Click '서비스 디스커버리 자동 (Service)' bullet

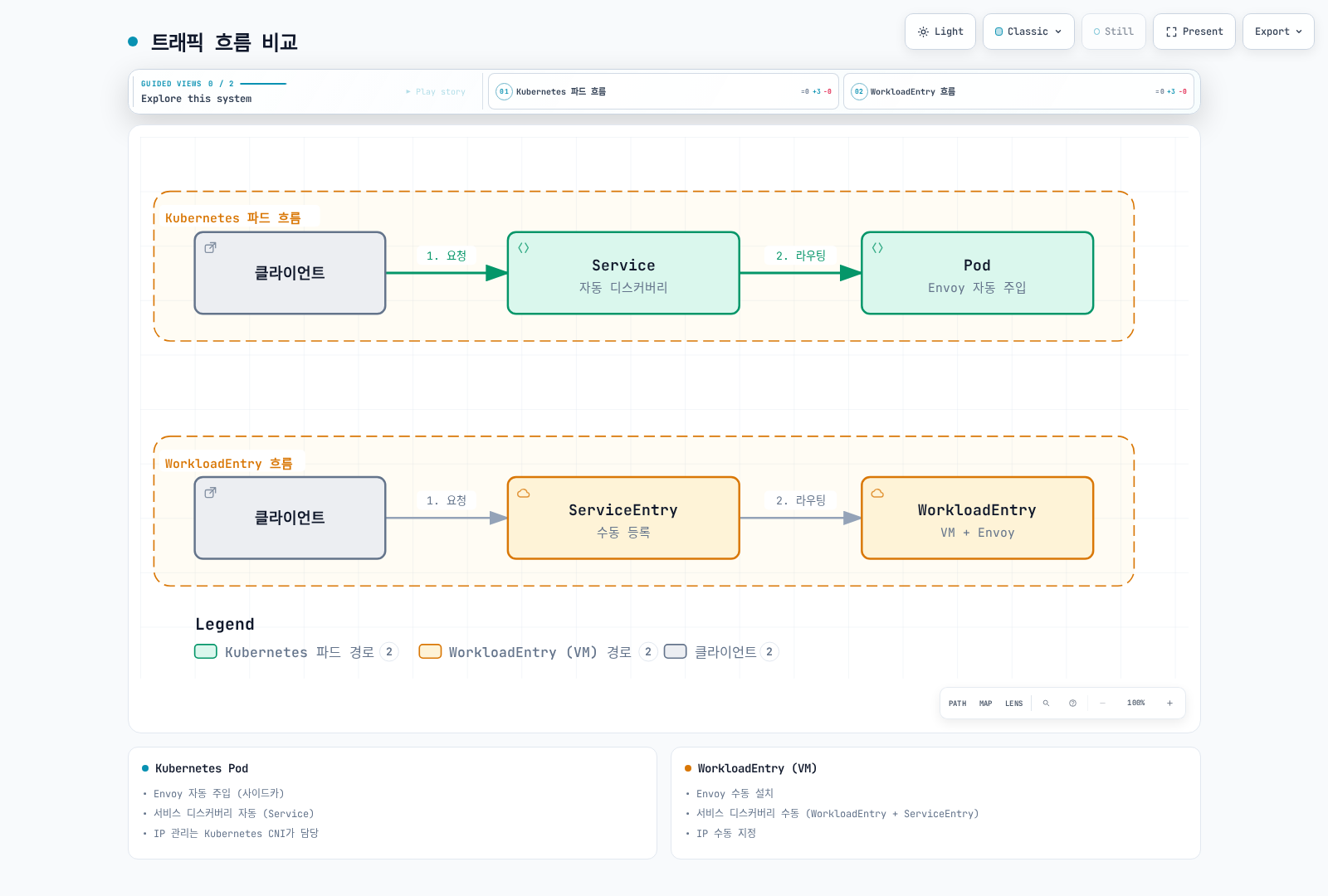pos(234,814)
